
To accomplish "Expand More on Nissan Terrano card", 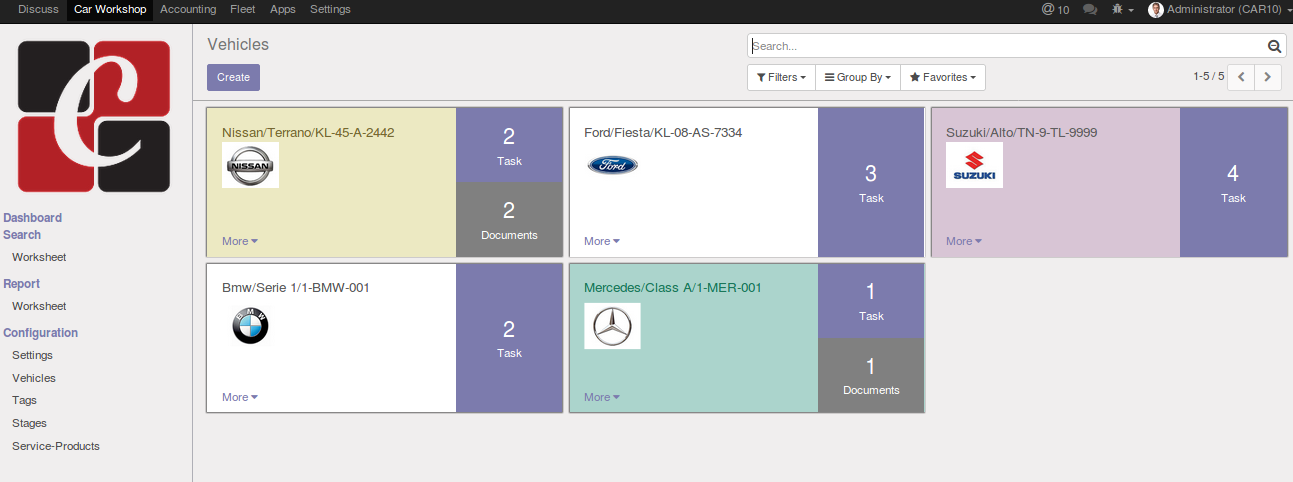I will click(240, 241).
